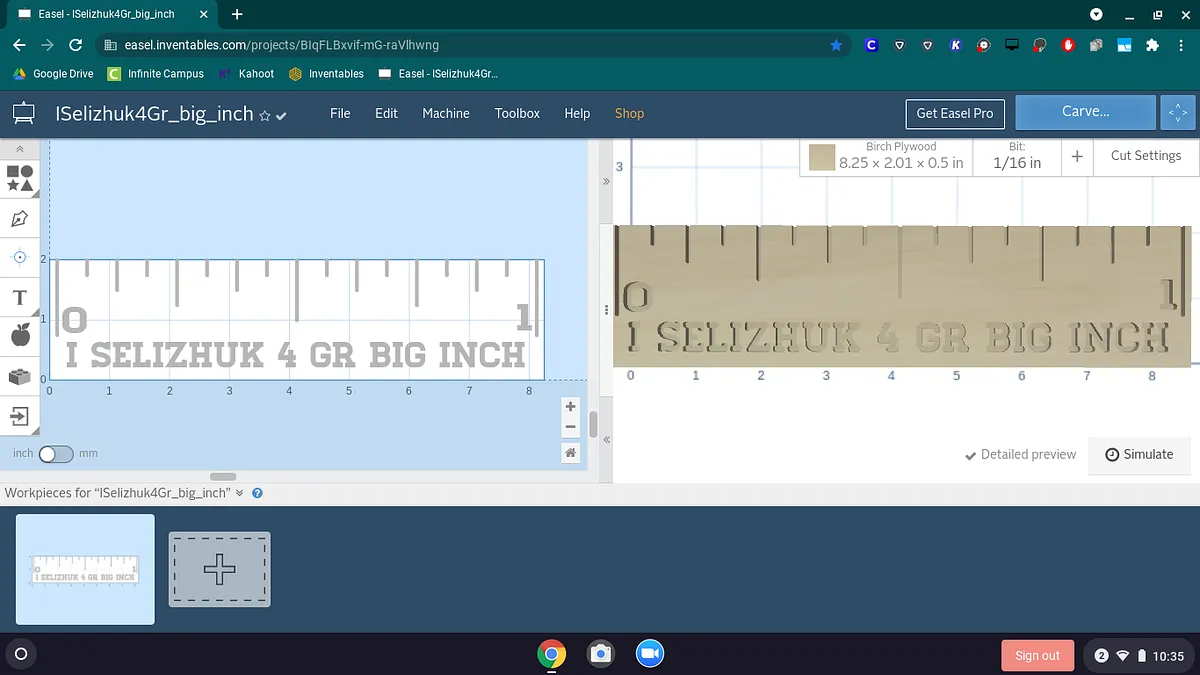Open the tab search dropdown arrow
This screenshot has height=675, width=1200.
tap(1096, 14)
